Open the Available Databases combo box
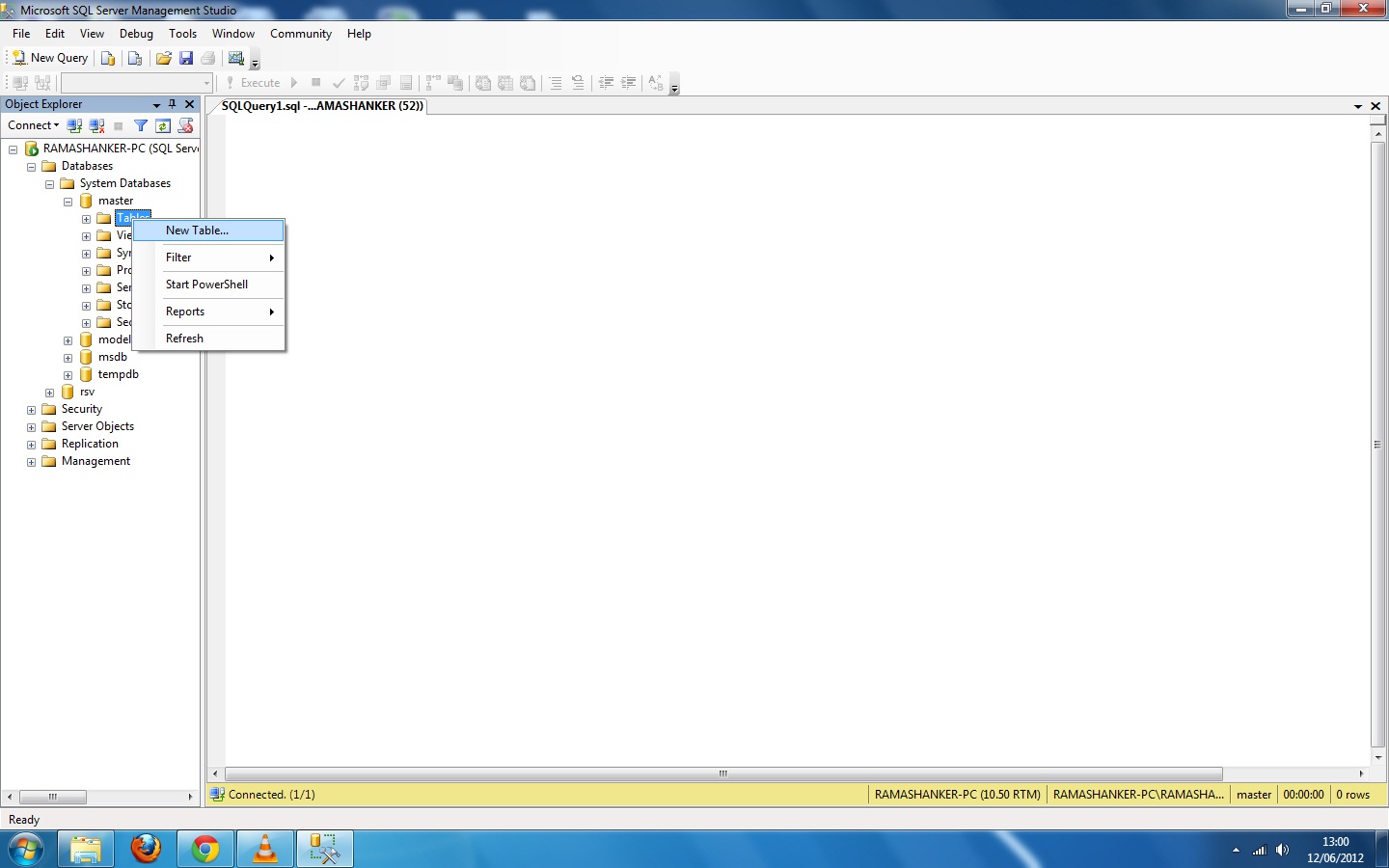This screenshot has width=1389, height=868. click(136, 83)
